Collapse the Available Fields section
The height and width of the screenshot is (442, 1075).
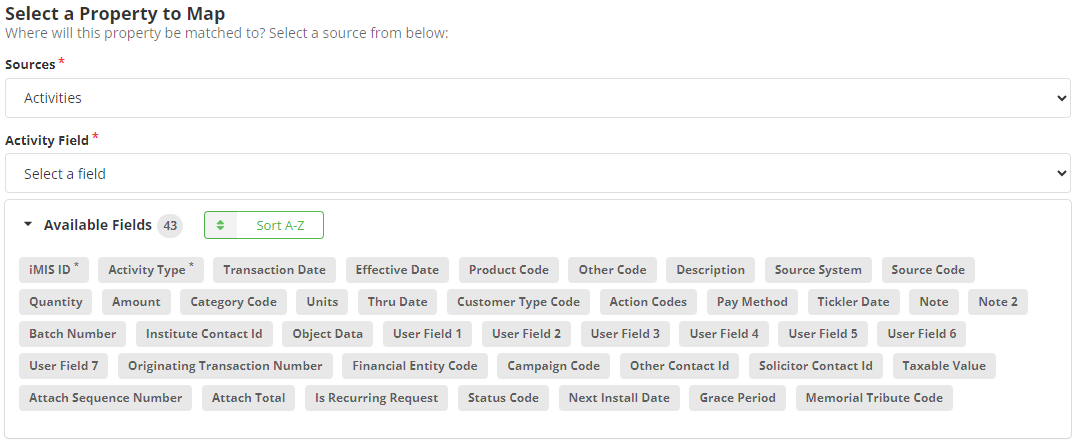click(28, 225)
